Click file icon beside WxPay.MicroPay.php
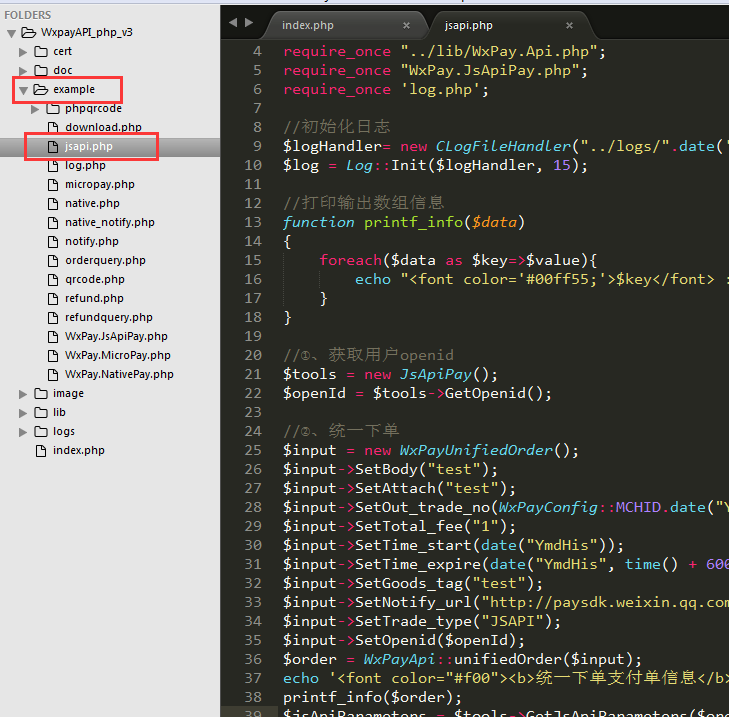Image resolution: width=729 pixels, height=717 pixels. [53, 356]
